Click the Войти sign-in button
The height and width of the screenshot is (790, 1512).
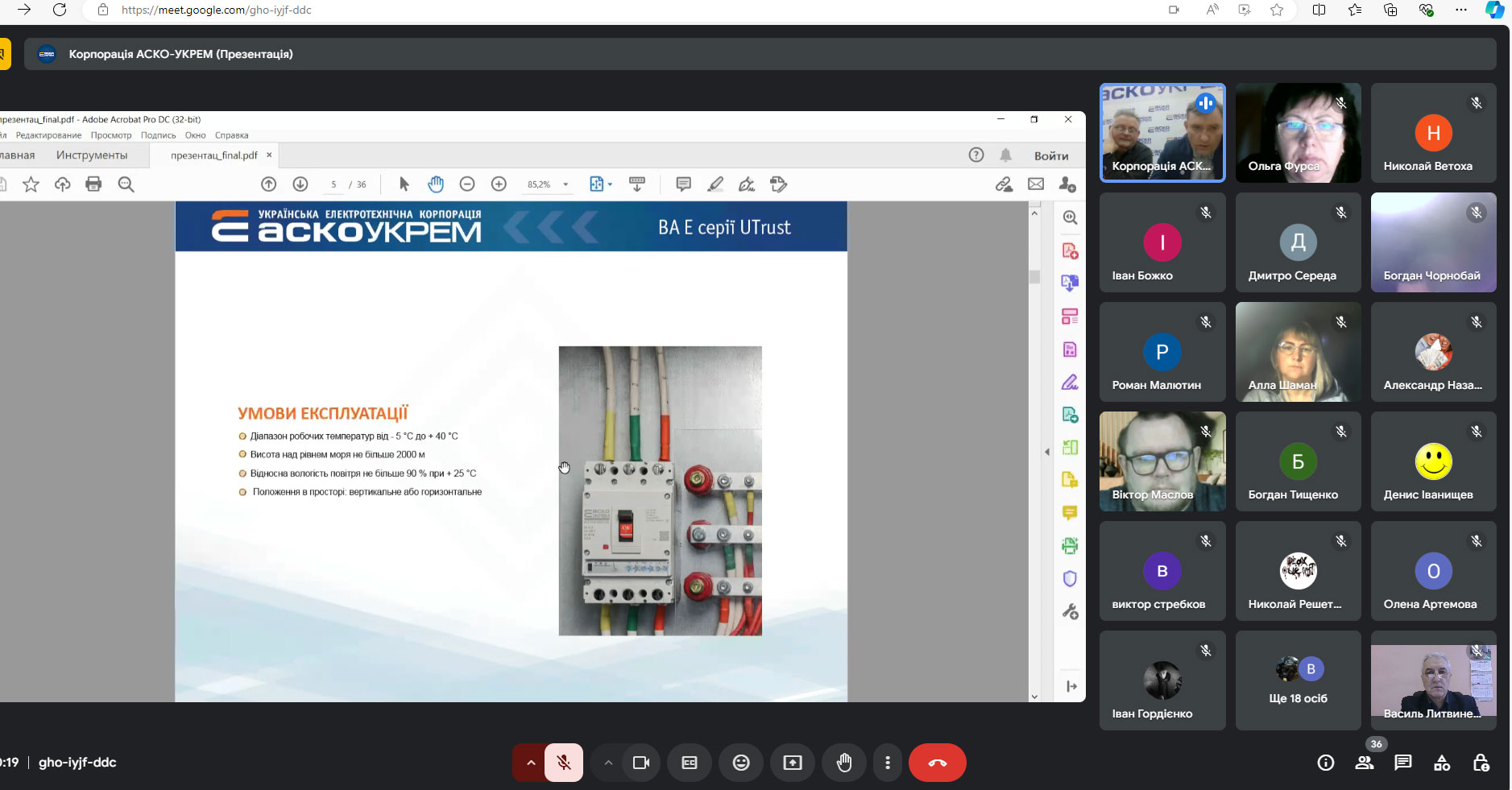click(1051, 156)
